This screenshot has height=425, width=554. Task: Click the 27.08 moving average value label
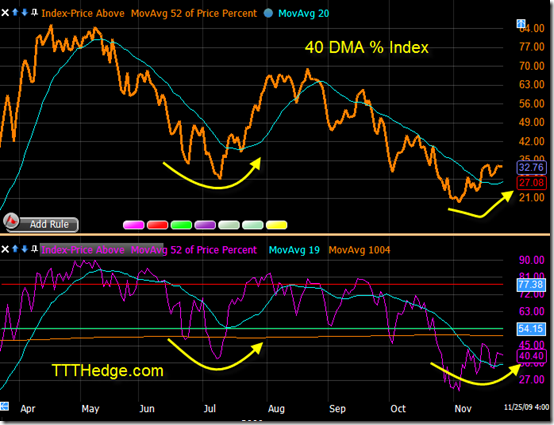pyautogui.click(x=531, y=183)
